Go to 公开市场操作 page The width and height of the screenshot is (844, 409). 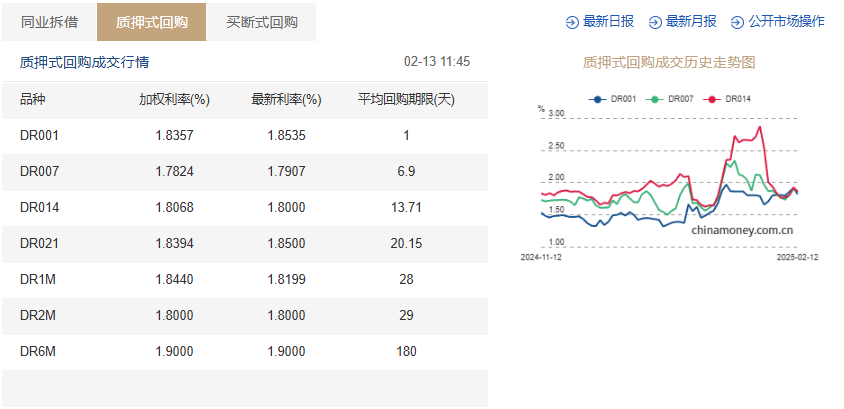tap(786, 21)
